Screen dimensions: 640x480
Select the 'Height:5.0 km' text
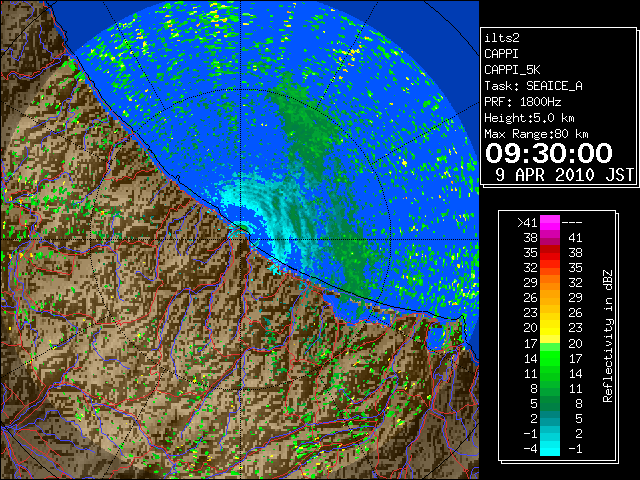click(529, 118)
